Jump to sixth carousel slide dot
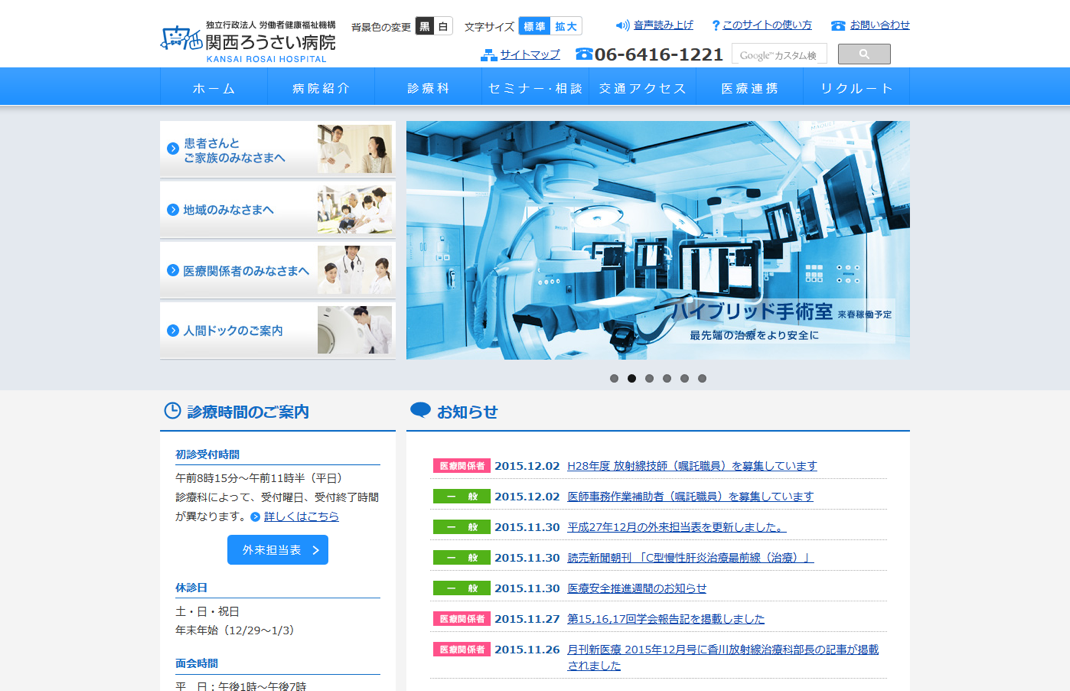 pos(702,378)
